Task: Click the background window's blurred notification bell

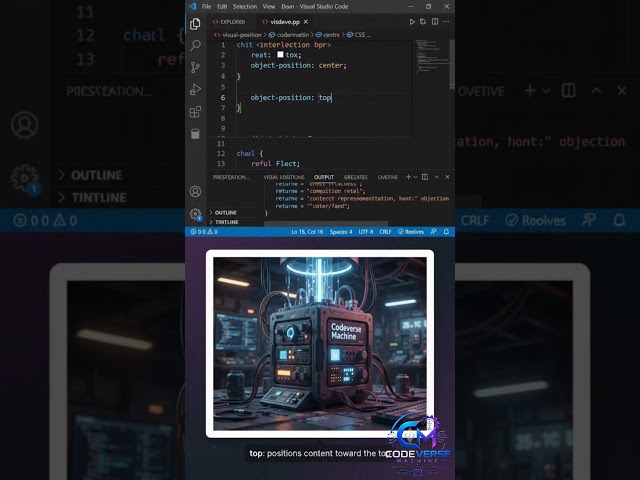Action: pyautogui.click(x=619, y=220)
